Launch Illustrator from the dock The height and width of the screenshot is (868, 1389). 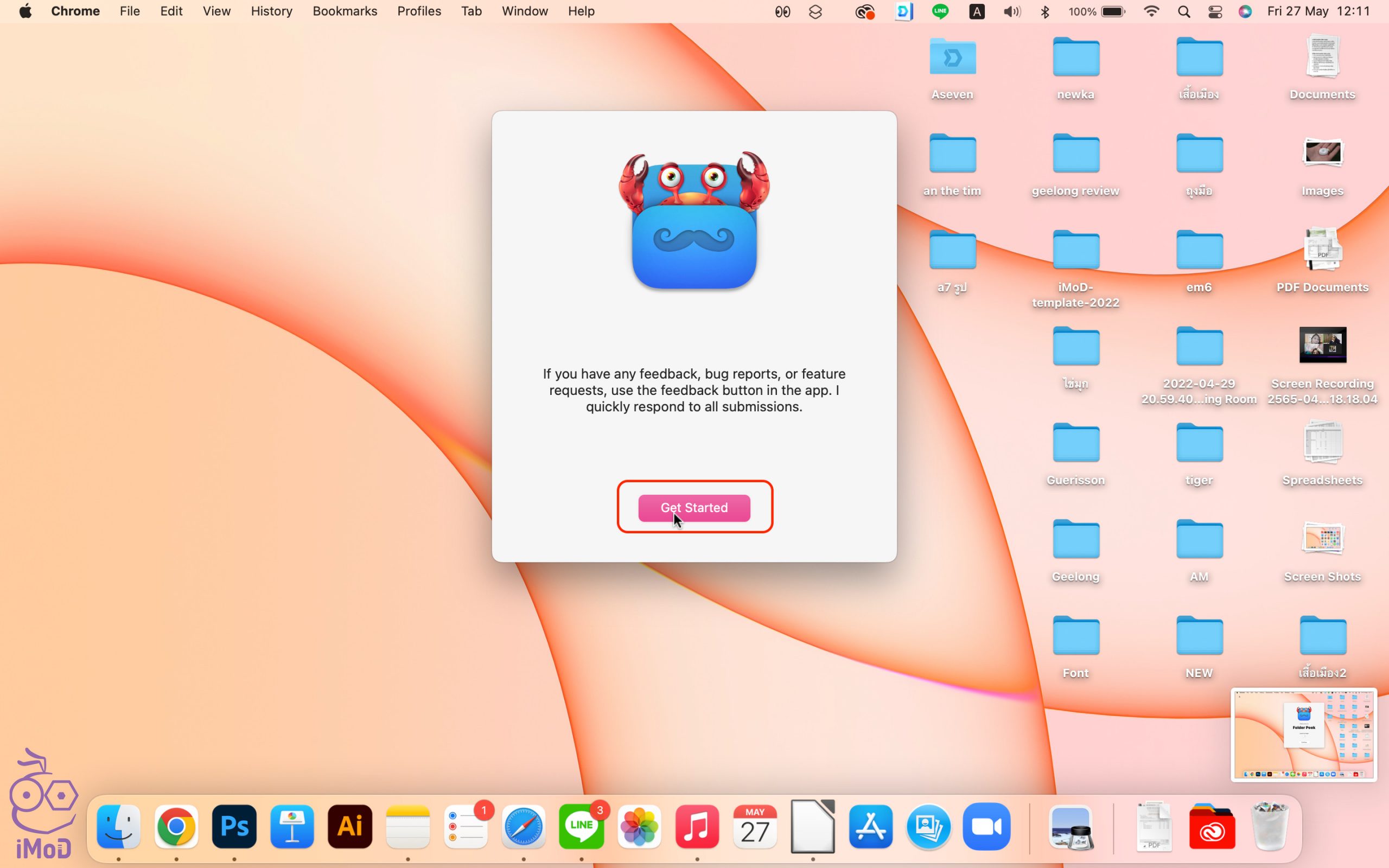349,827
